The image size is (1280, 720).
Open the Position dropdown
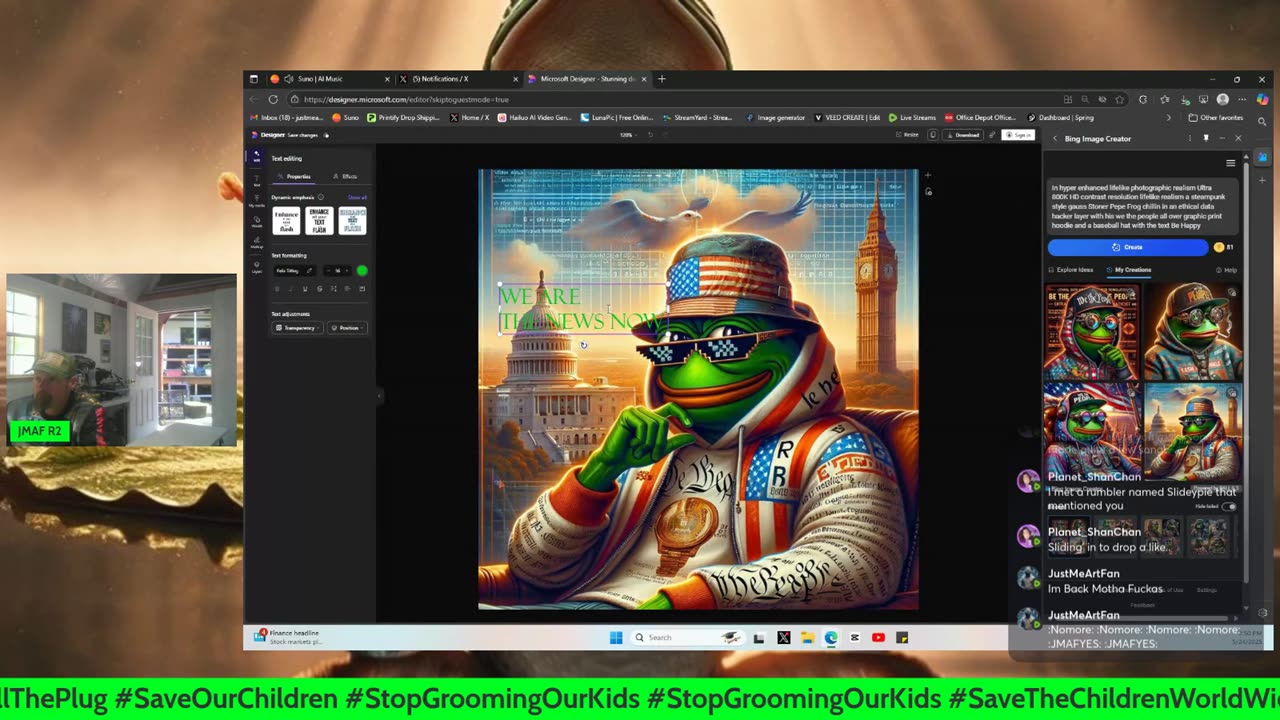[x=347, y=328]
